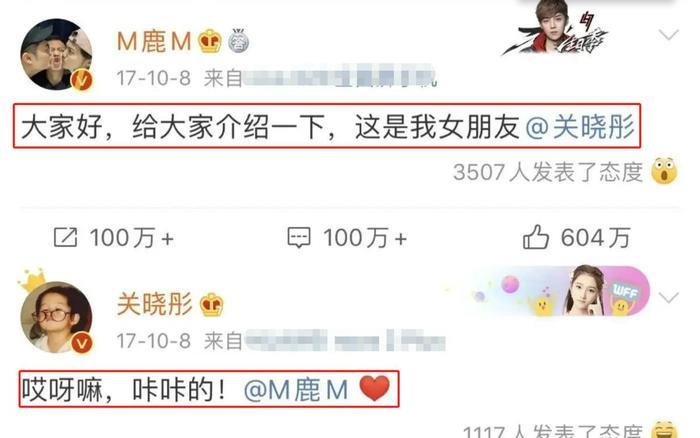Tap the surprised emoji reaction icon

point(664,171)
